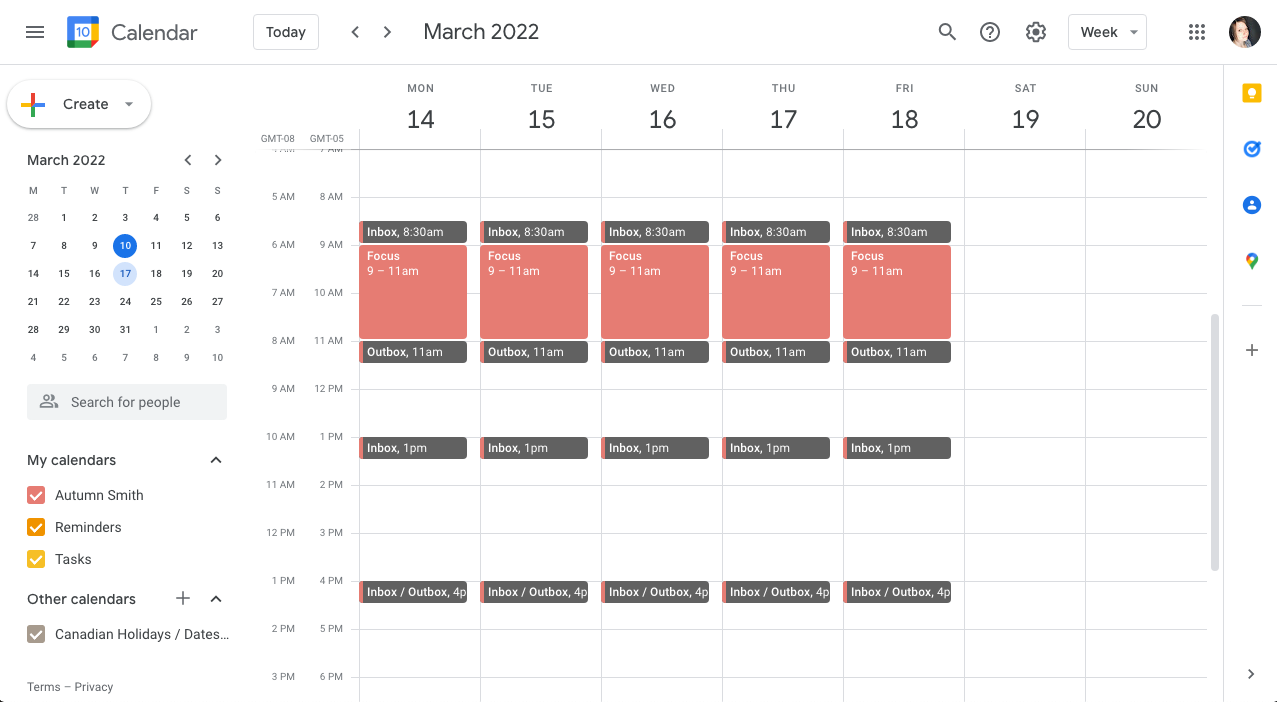Image resolution: width=1277 pixels, height=702 pixels.
Task: Go to the next week arrow
Action: pyautogui.click(x=387, y=32)
